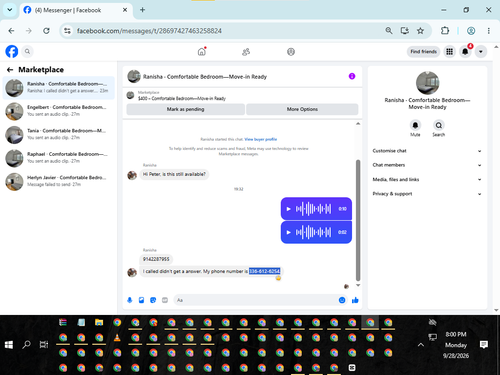
Task: Open the notifications bell with badge
Action: (465, 52)
